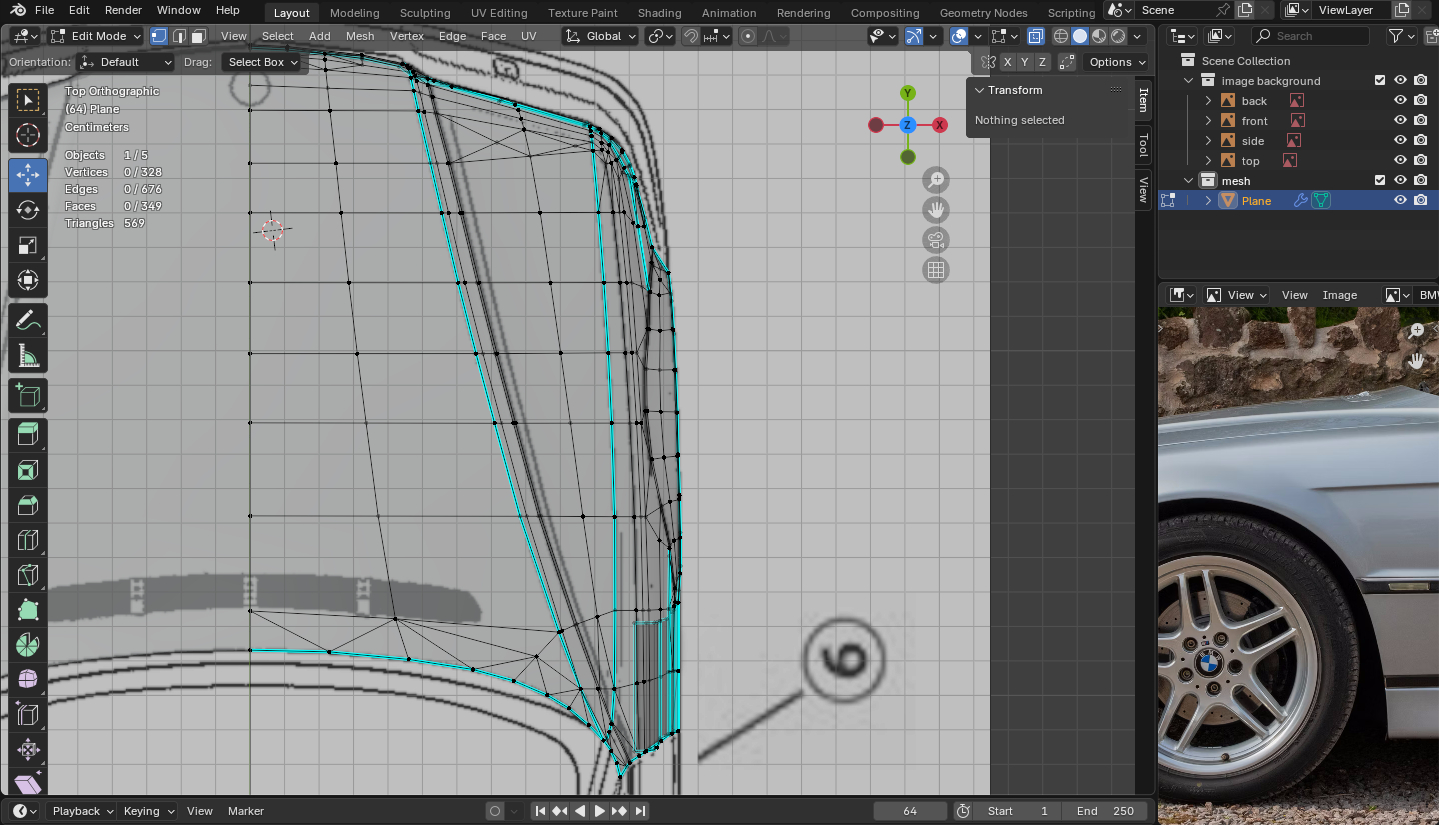Expand the side image tree item
The width and height of the screenshot is (1439, 825).
click(1208, 141)
